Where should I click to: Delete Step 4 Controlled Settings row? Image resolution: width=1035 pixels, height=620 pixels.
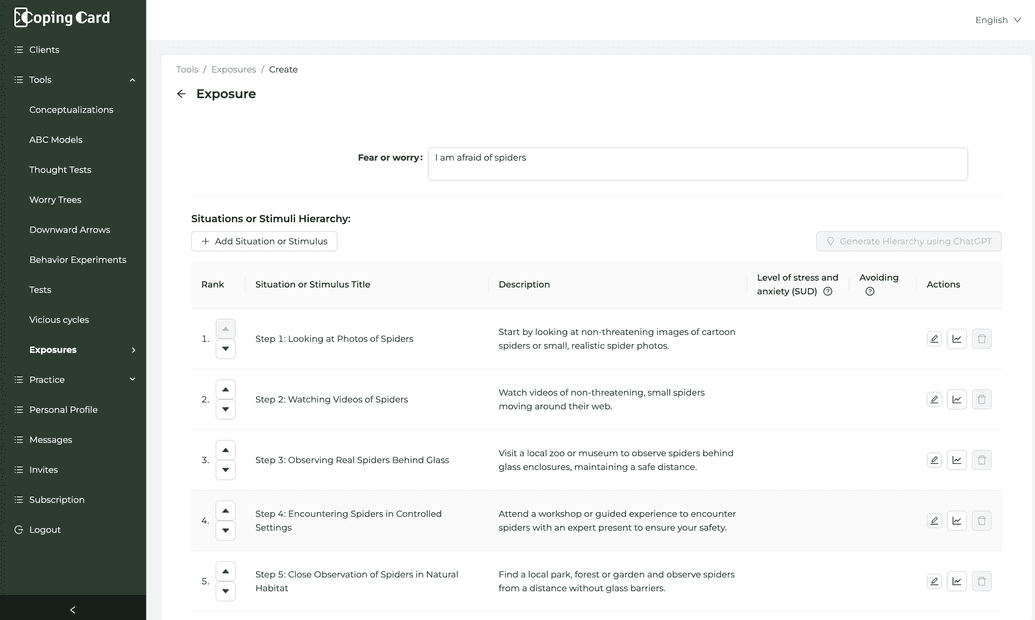point(982,521)
